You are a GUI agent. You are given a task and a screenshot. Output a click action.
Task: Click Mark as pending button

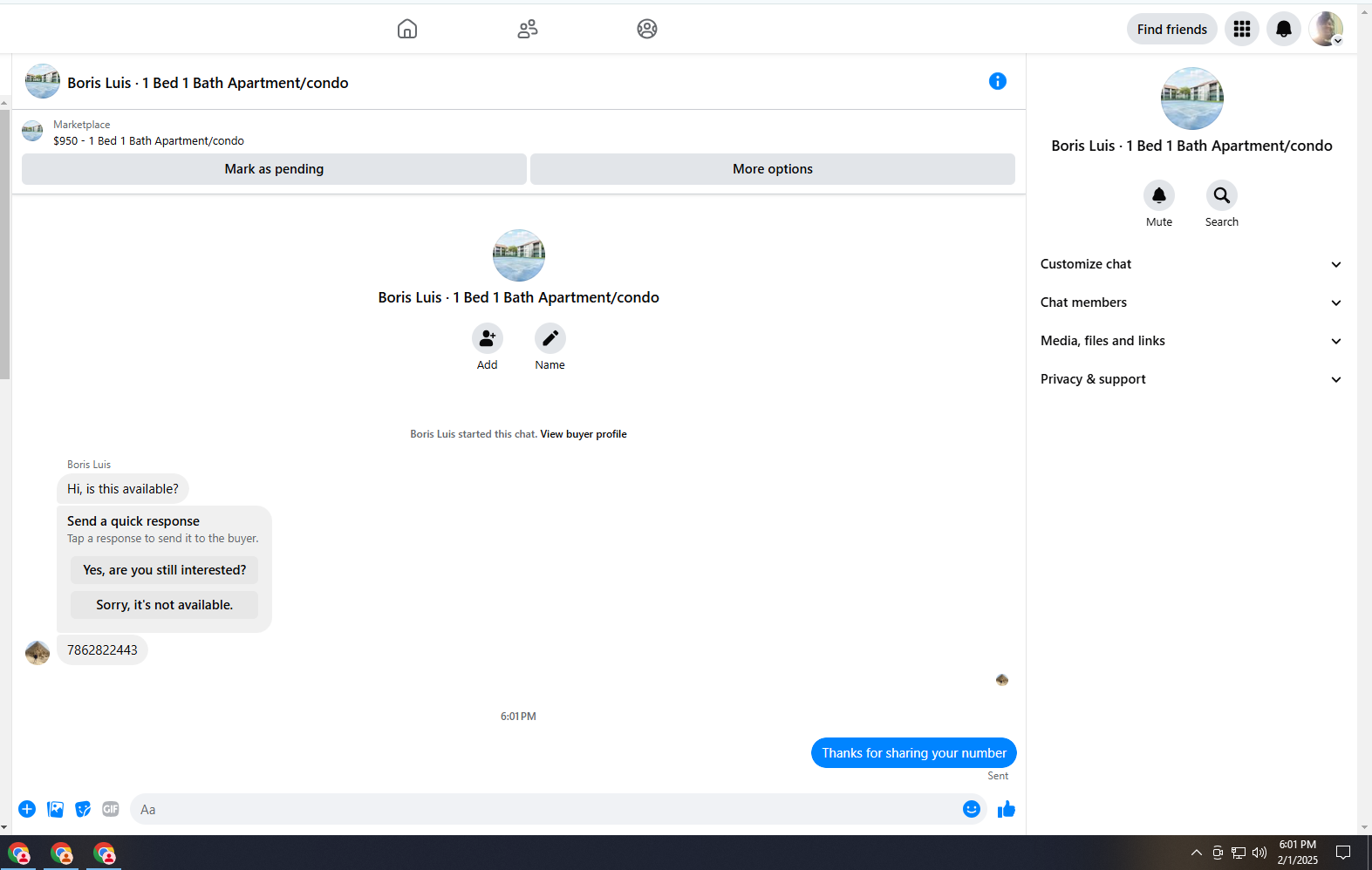click(274, 169)
